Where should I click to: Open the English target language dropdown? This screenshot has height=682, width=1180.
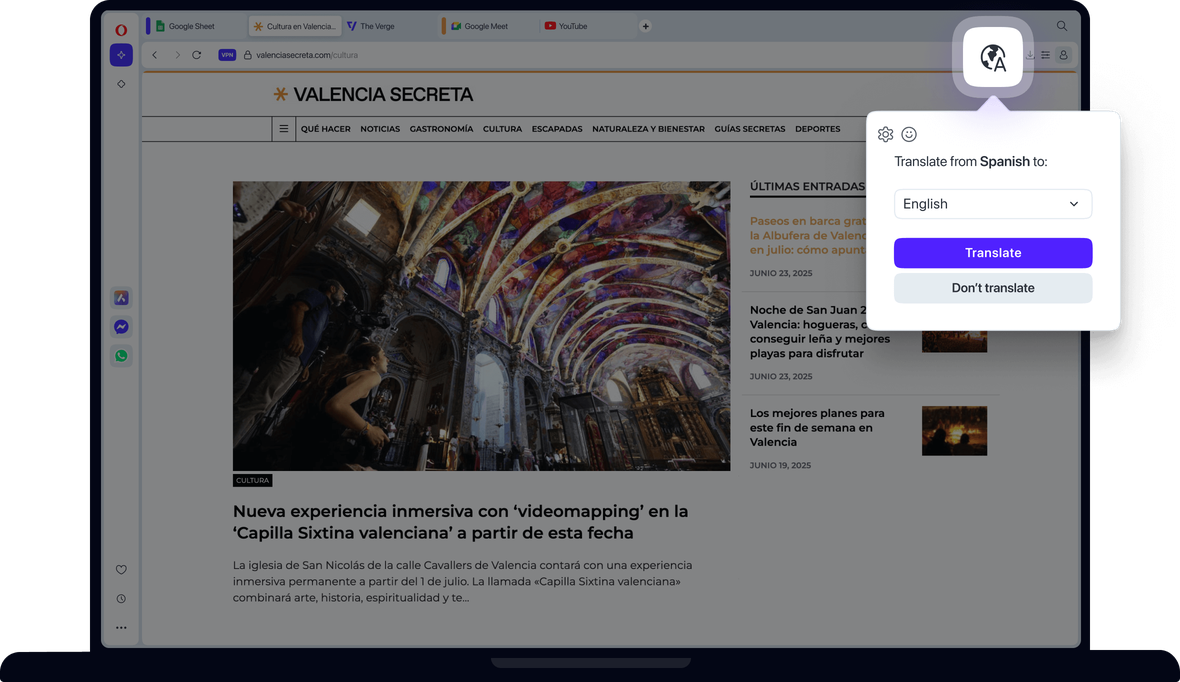(993, 204)
